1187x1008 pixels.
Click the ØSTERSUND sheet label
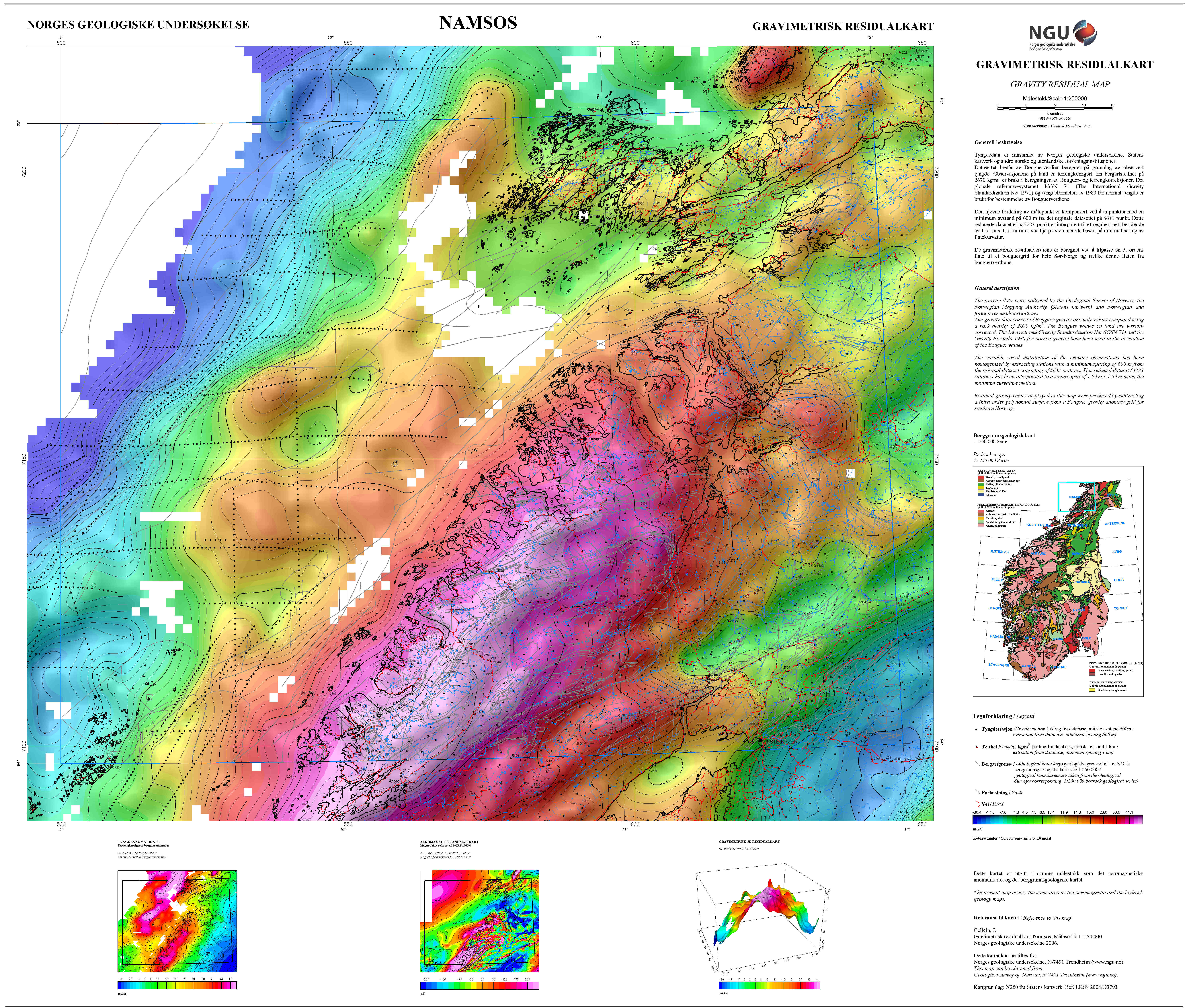tap(1115, 524)
